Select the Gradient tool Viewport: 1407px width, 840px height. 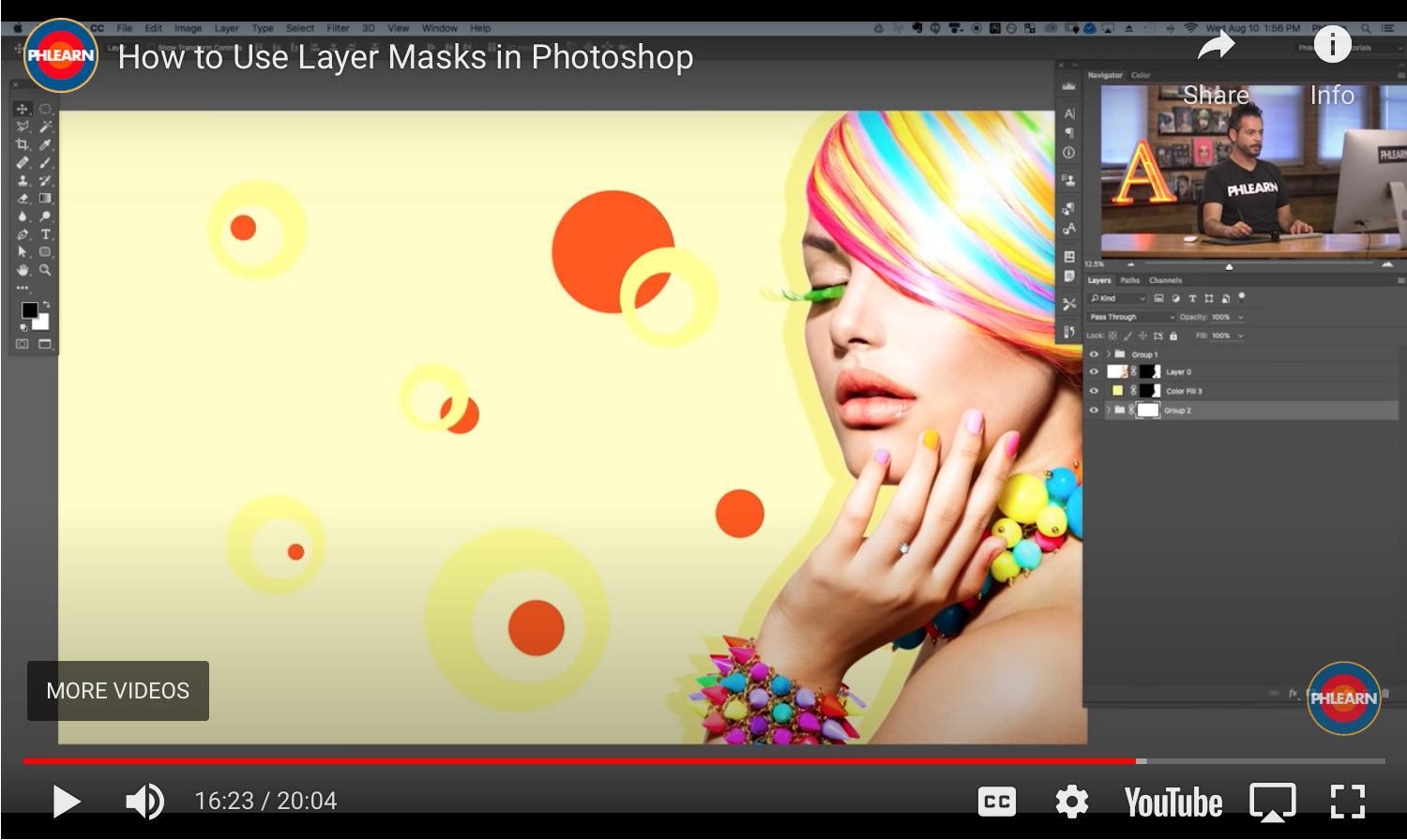[x=45, y=198]
